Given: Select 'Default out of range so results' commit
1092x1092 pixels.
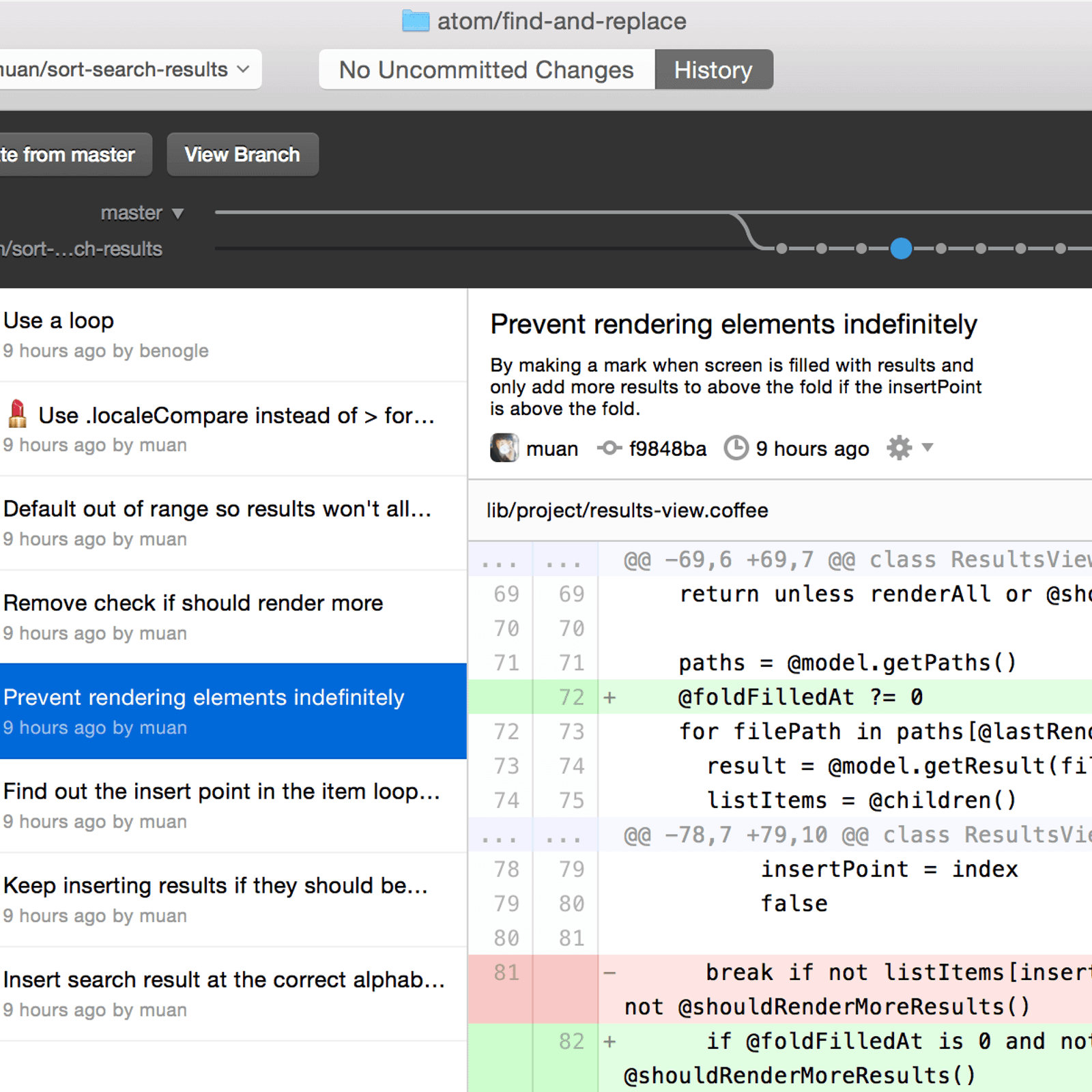Looking at the screenshot, I should coord(233,523).
